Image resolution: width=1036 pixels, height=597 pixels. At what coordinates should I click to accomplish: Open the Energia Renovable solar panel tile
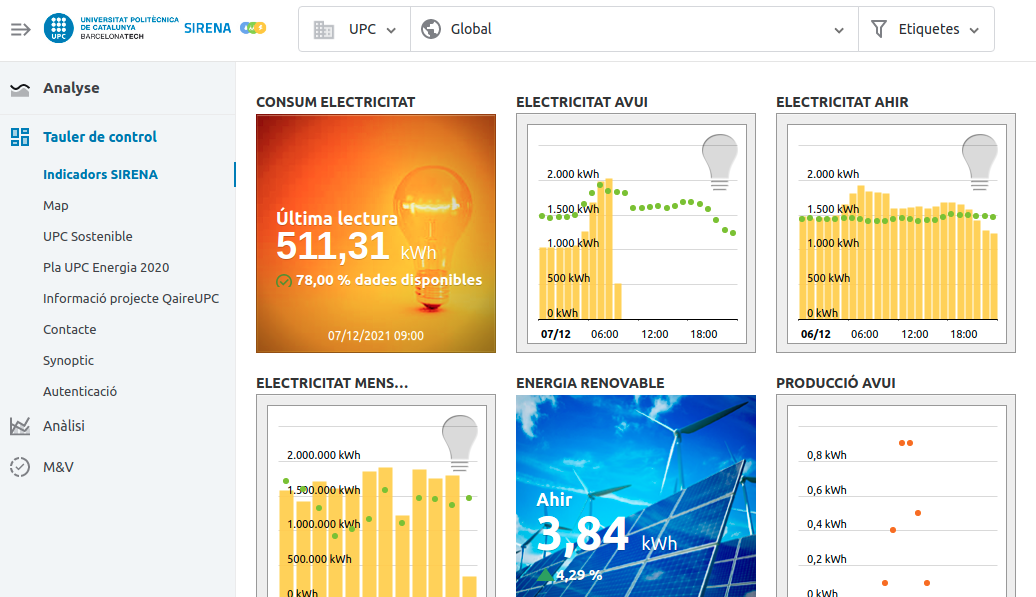click(x=636, y=495)
